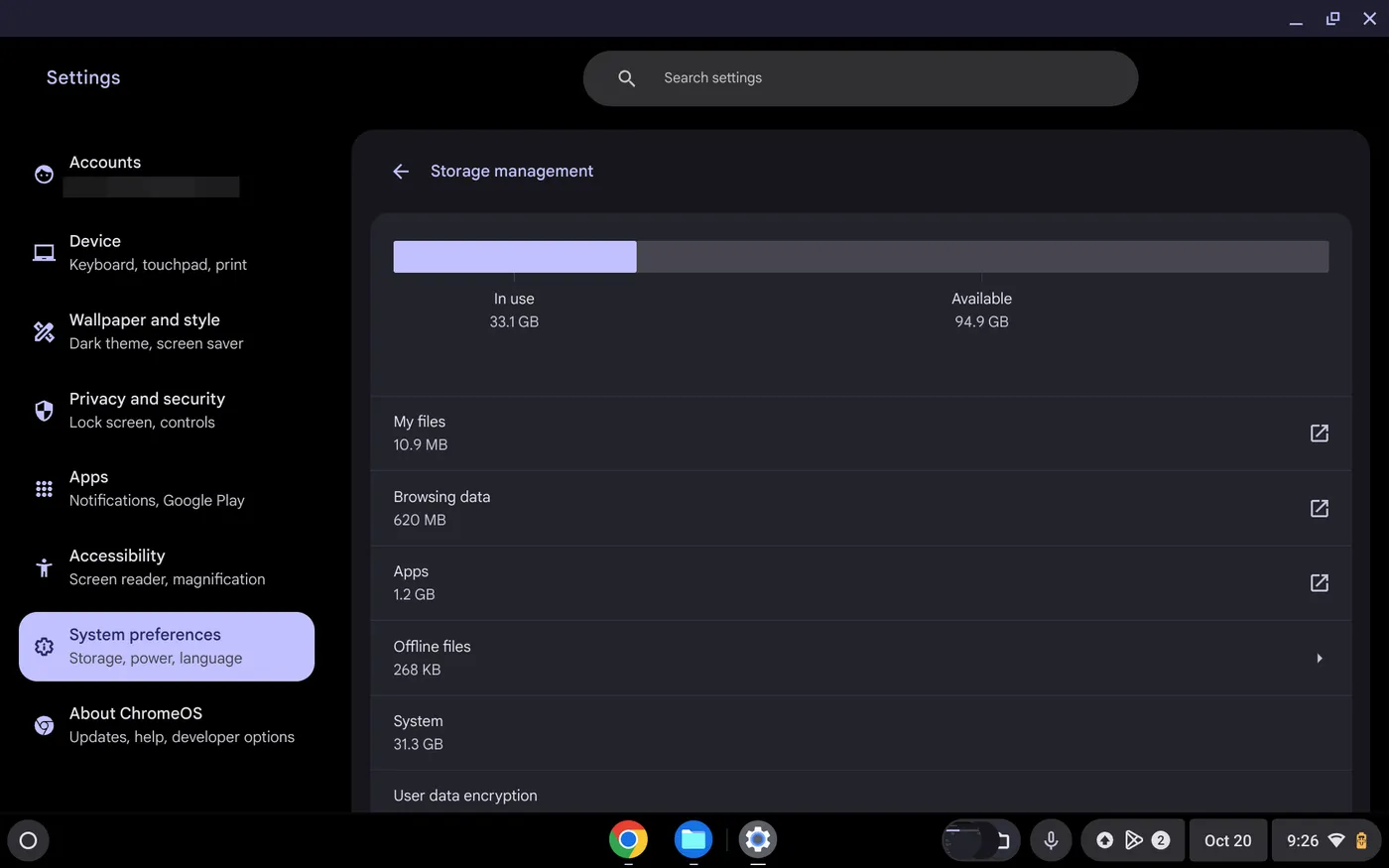
Task: Open Chrome browser from the shelf
Action: (x=628, y=839)
